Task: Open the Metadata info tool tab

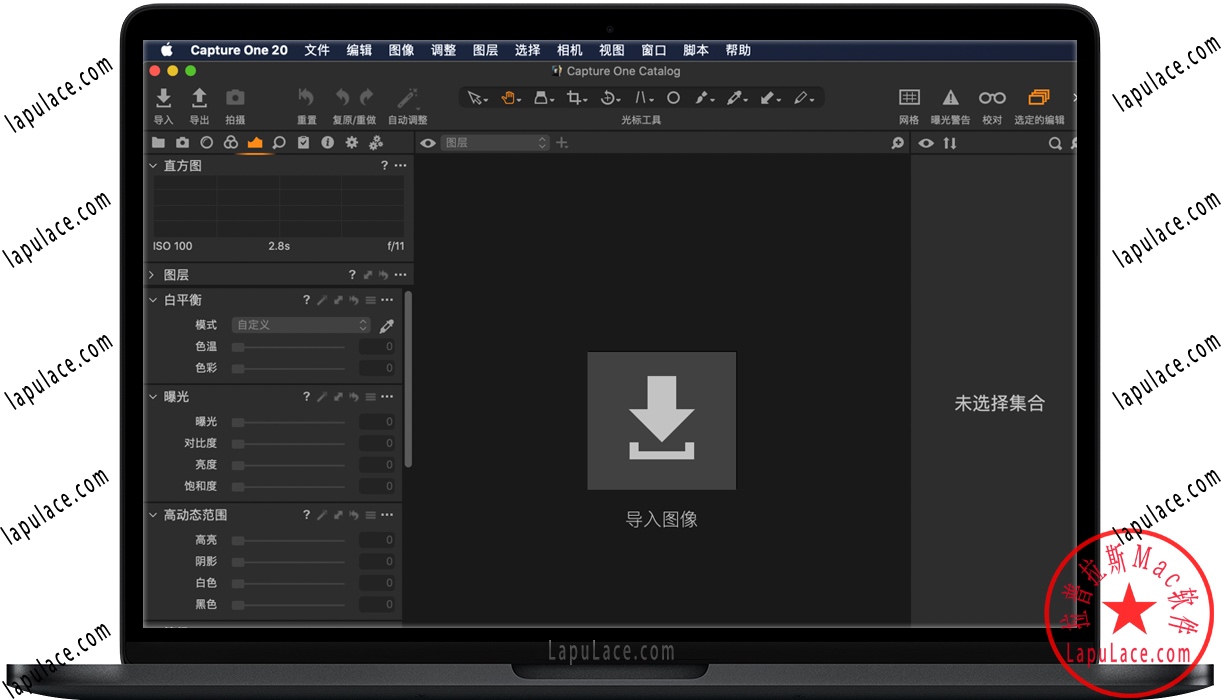Action: [x=327, y=143]
